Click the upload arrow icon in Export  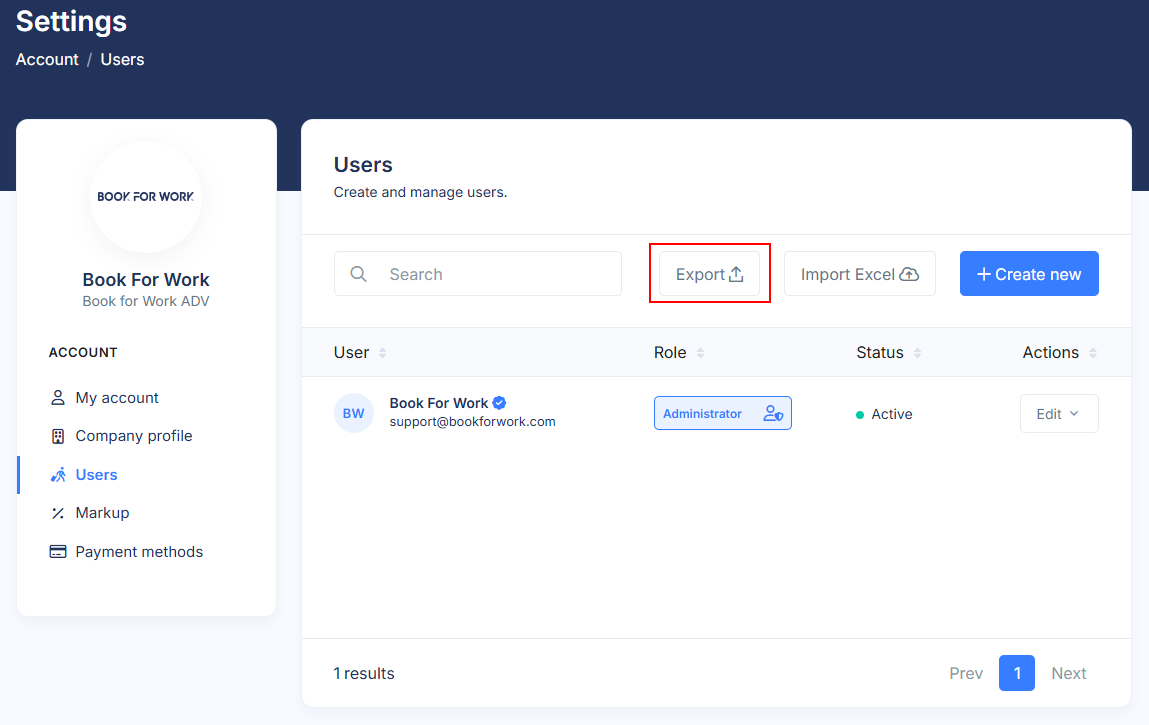[x=736, y=273]
